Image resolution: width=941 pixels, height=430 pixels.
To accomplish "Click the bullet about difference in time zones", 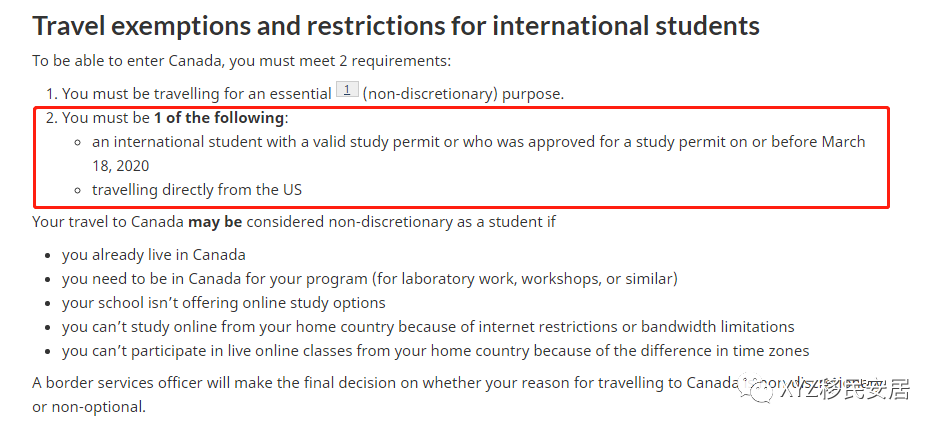I will pos(436,351).
